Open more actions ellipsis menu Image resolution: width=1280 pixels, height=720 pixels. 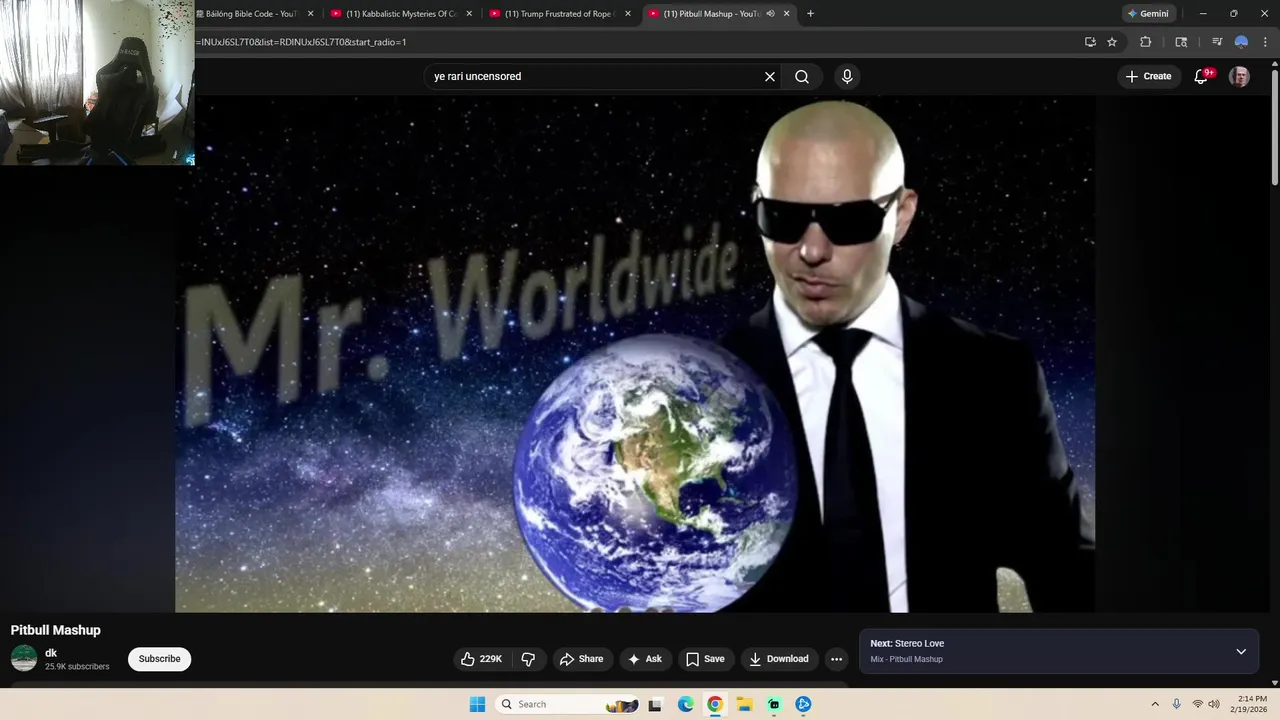(837, 659)
